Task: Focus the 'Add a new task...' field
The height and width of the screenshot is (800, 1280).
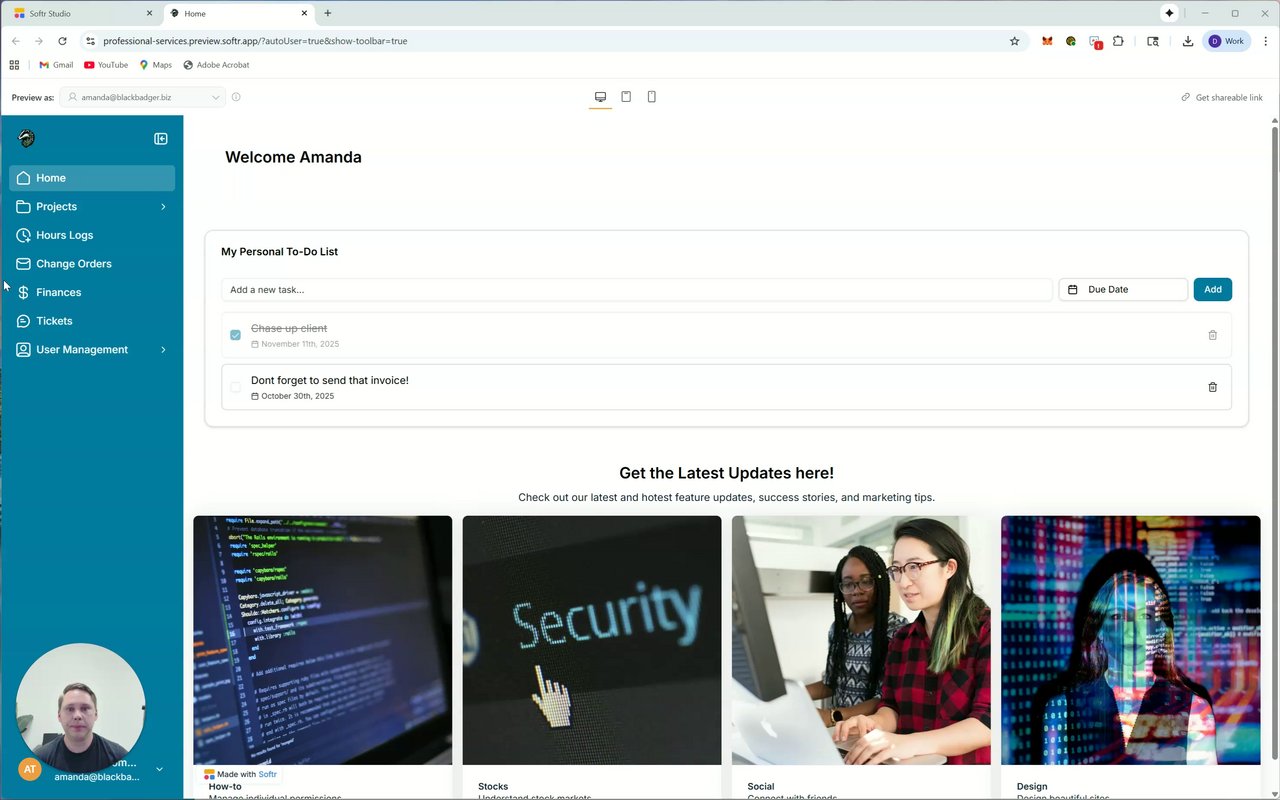Action: click(637, 290)
